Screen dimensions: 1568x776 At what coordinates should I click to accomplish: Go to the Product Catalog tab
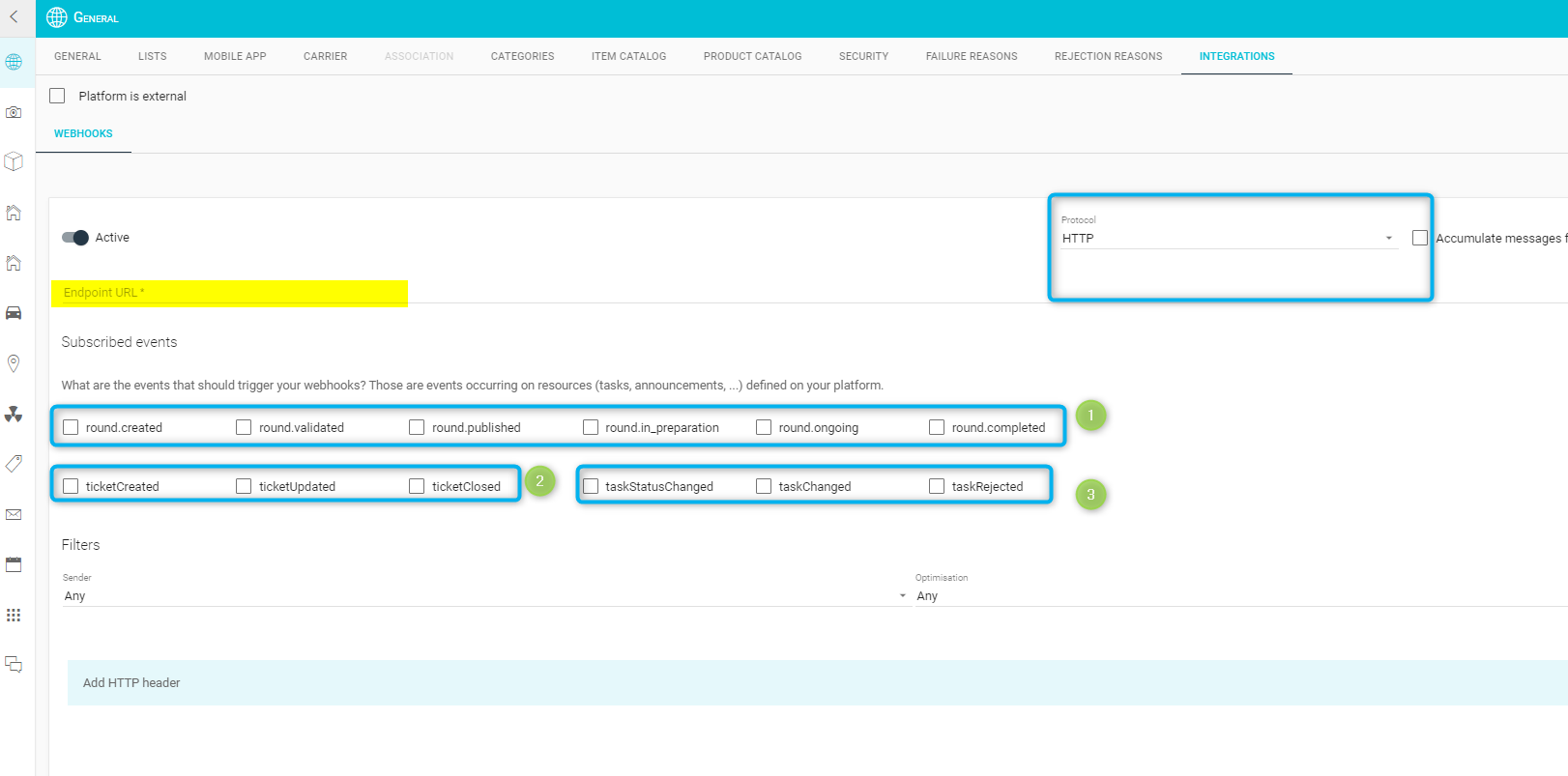coord(752,56)
